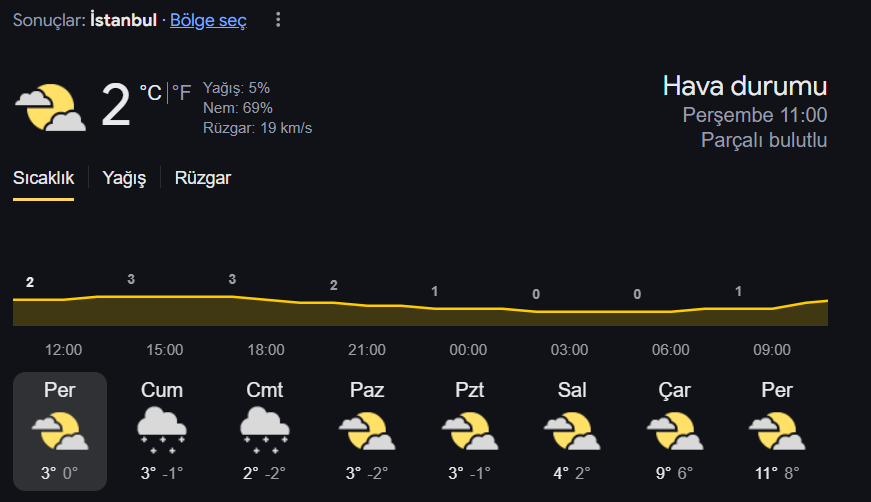871x502 pixels.
Task: Switch temperature unit to °F
Action: 181,92
